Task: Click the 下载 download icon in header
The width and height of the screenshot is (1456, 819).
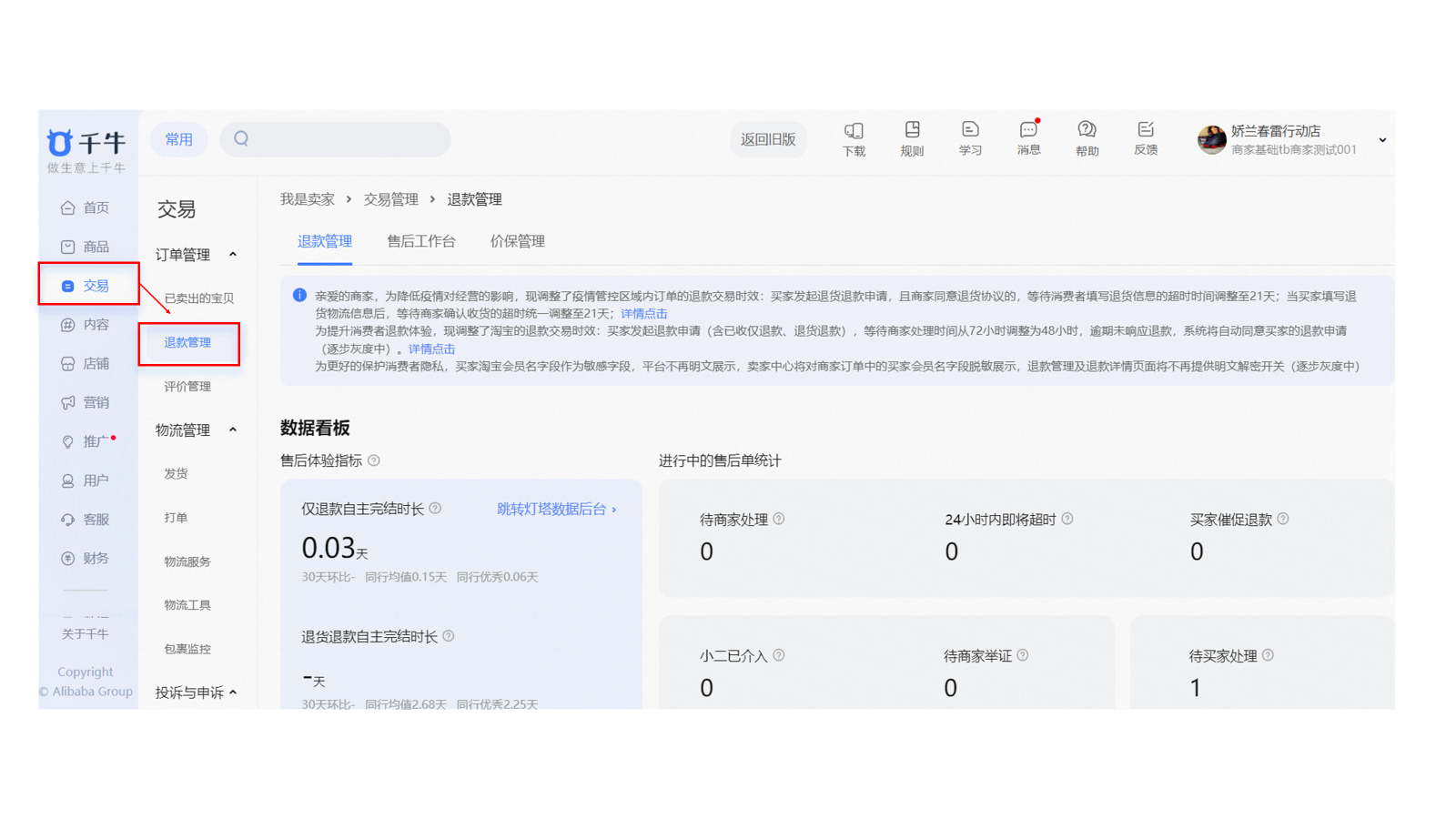Action: pyautogui.click(x=853, y=139)
